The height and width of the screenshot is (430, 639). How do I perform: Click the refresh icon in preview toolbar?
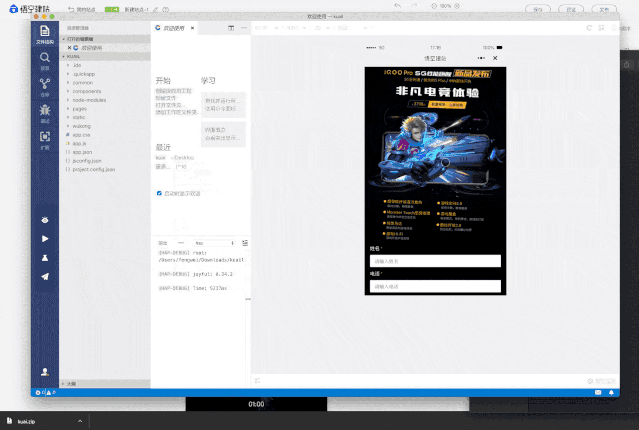coord(589,28)
